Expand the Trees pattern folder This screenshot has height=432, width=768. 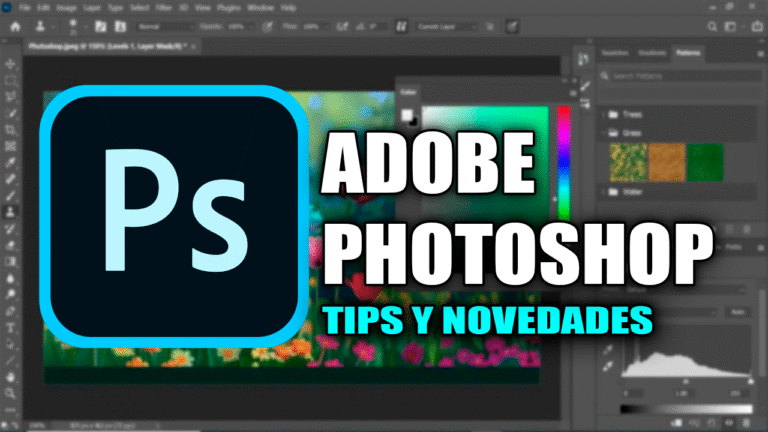[x=603, y=114]
